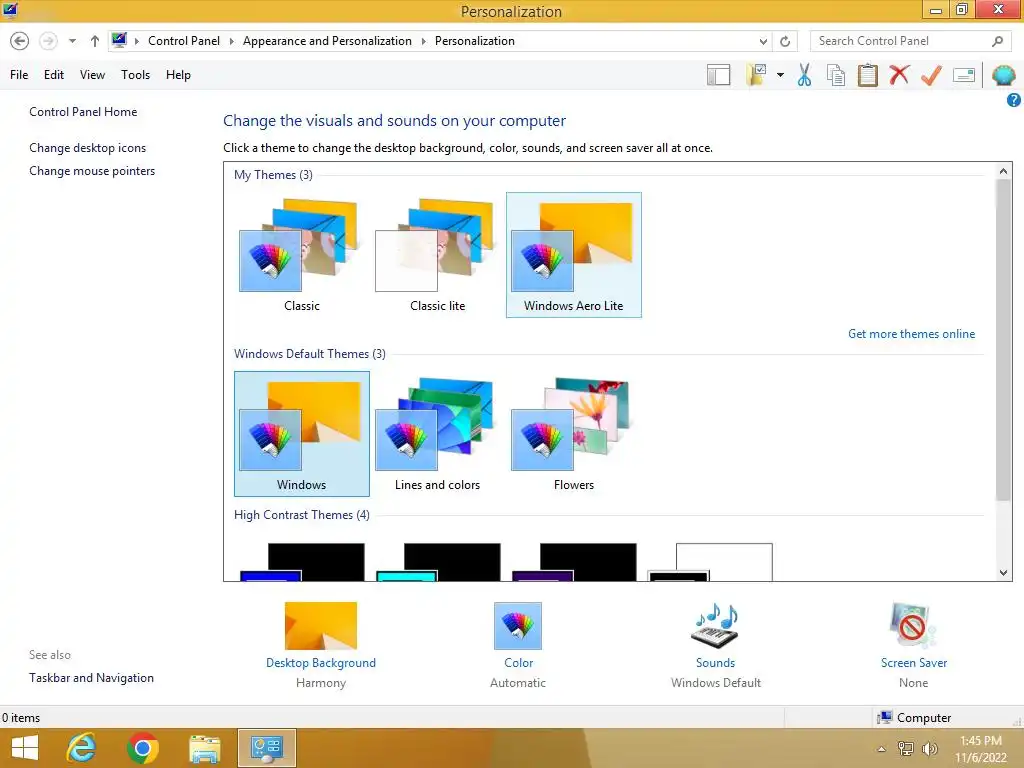Viewport: 1024px width, 768px height.
Task: Click the search magnifier icon
Action: click(997, 41)
